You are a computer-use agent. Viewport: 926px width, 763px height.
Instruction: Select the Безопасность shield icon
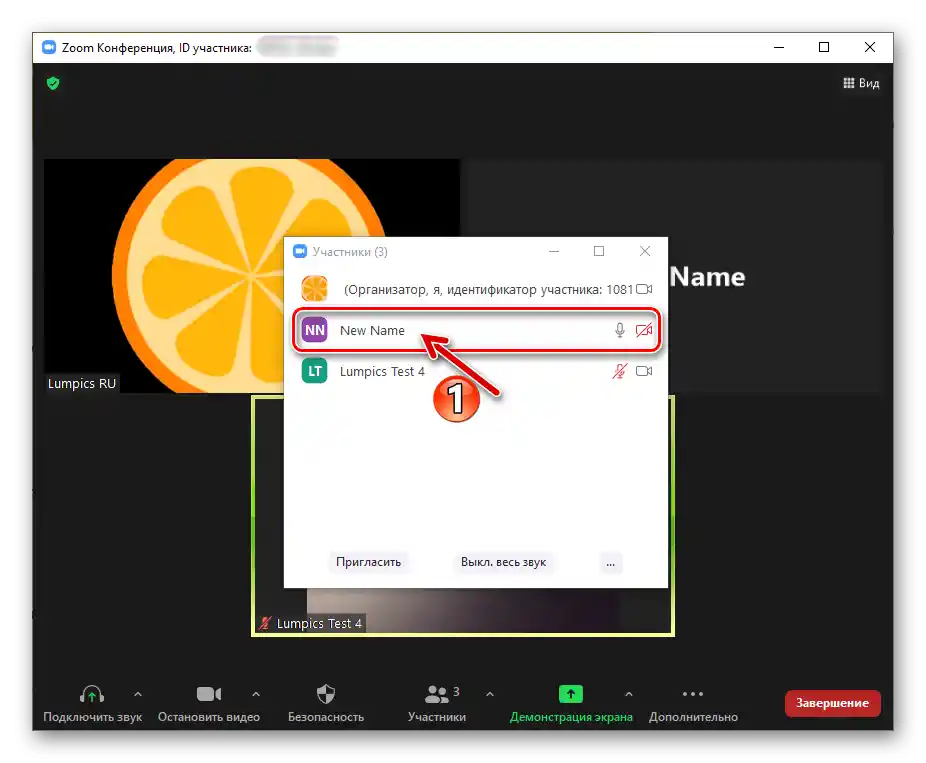pyautogui.click(x=325, y=693)
